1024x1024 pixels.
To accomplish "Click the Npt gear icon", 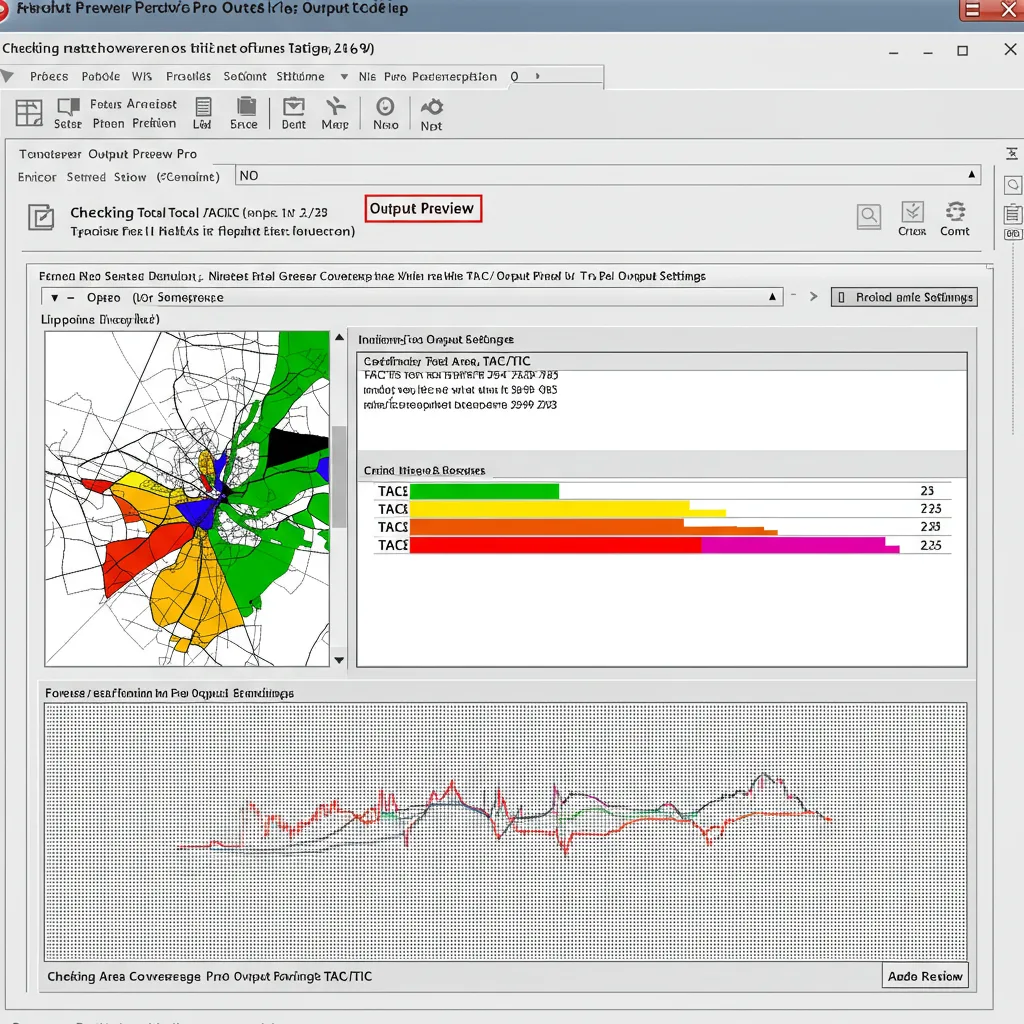I will click(x=432, y=114).
